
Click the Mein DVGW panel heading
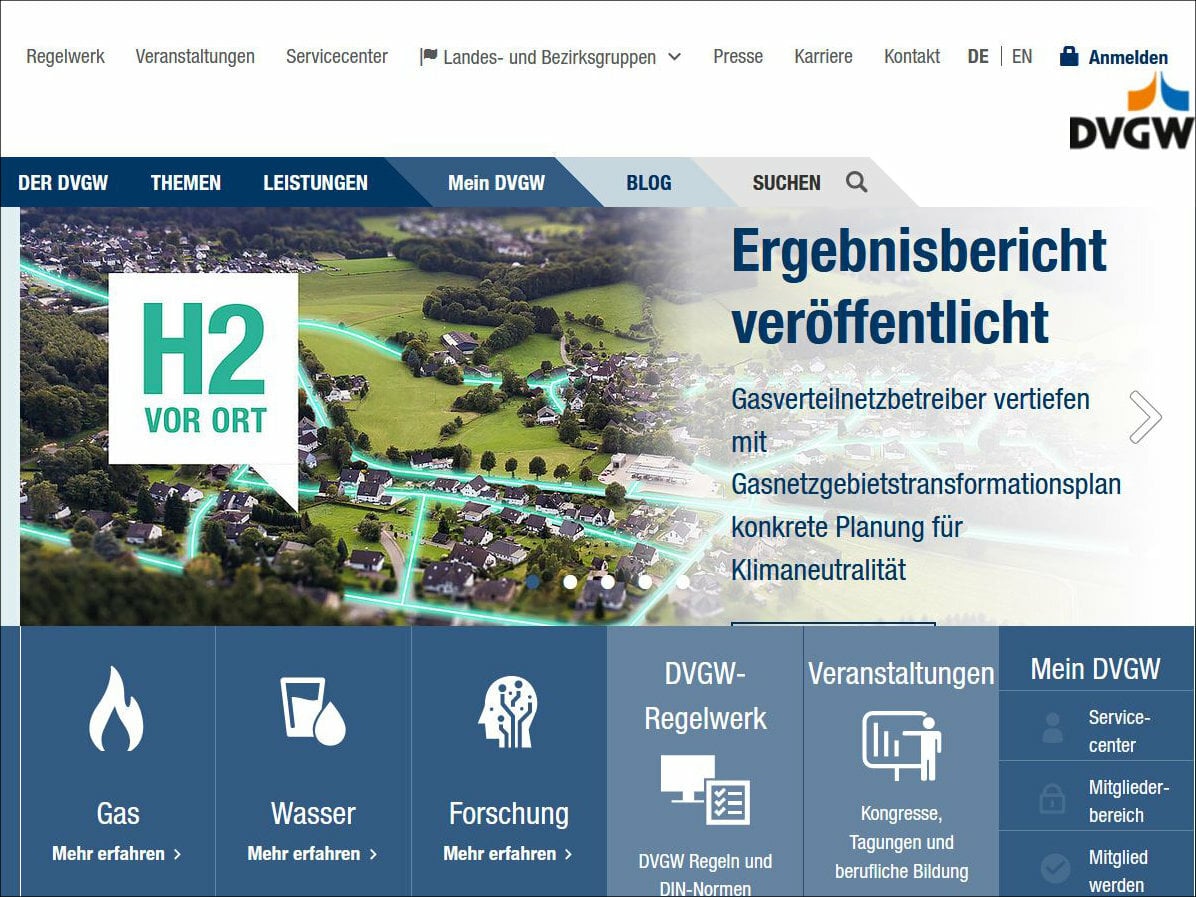tap(1095, 669)
